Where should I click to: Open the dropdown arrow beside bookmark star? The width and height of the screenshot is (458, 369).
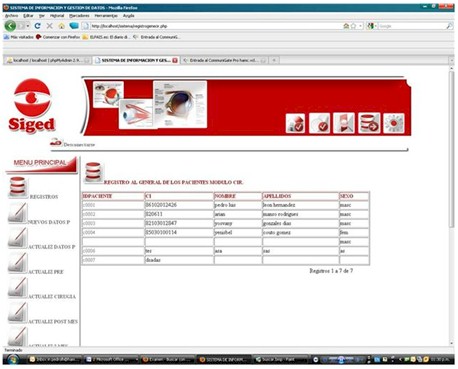[x=360, y=26]
